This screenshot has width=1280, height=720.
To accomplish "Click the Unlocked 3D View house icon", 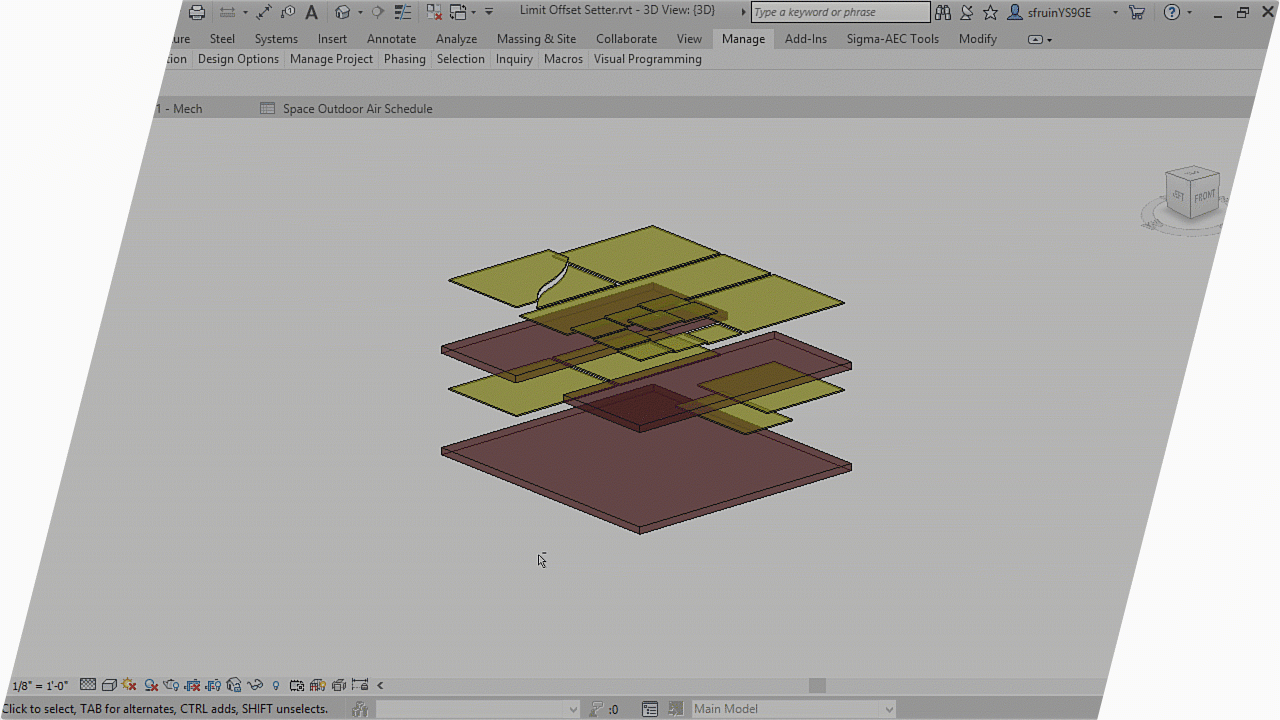I will pyautogui.click(x=234, y=685).
